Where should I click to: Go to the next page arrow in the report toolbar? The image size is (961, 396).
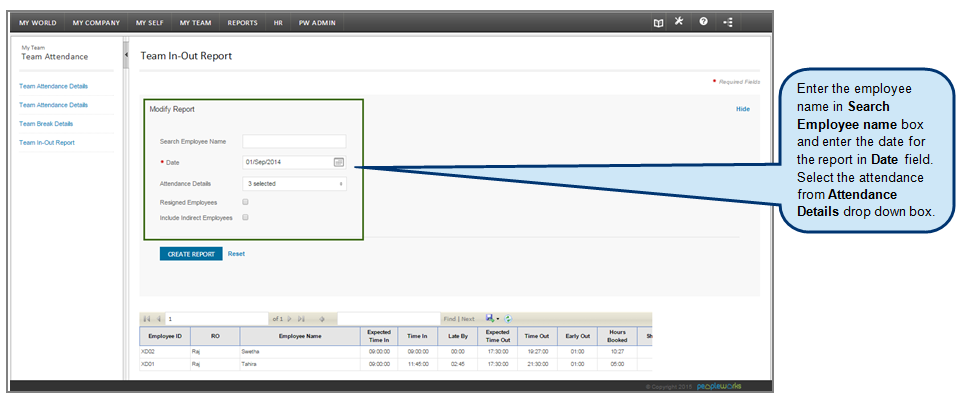(x=289, y=319)
